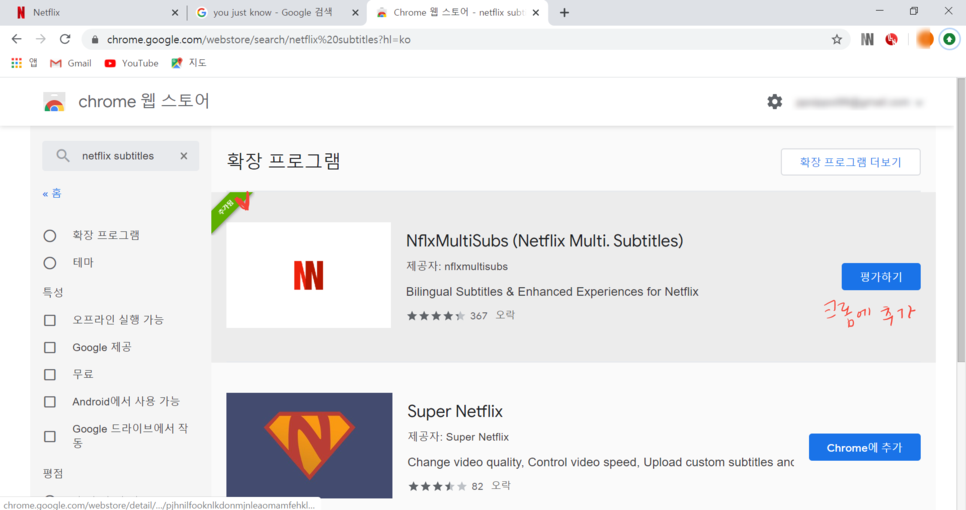Check the 무료 box
Screen dimensions: 966x510
point(50,374)
